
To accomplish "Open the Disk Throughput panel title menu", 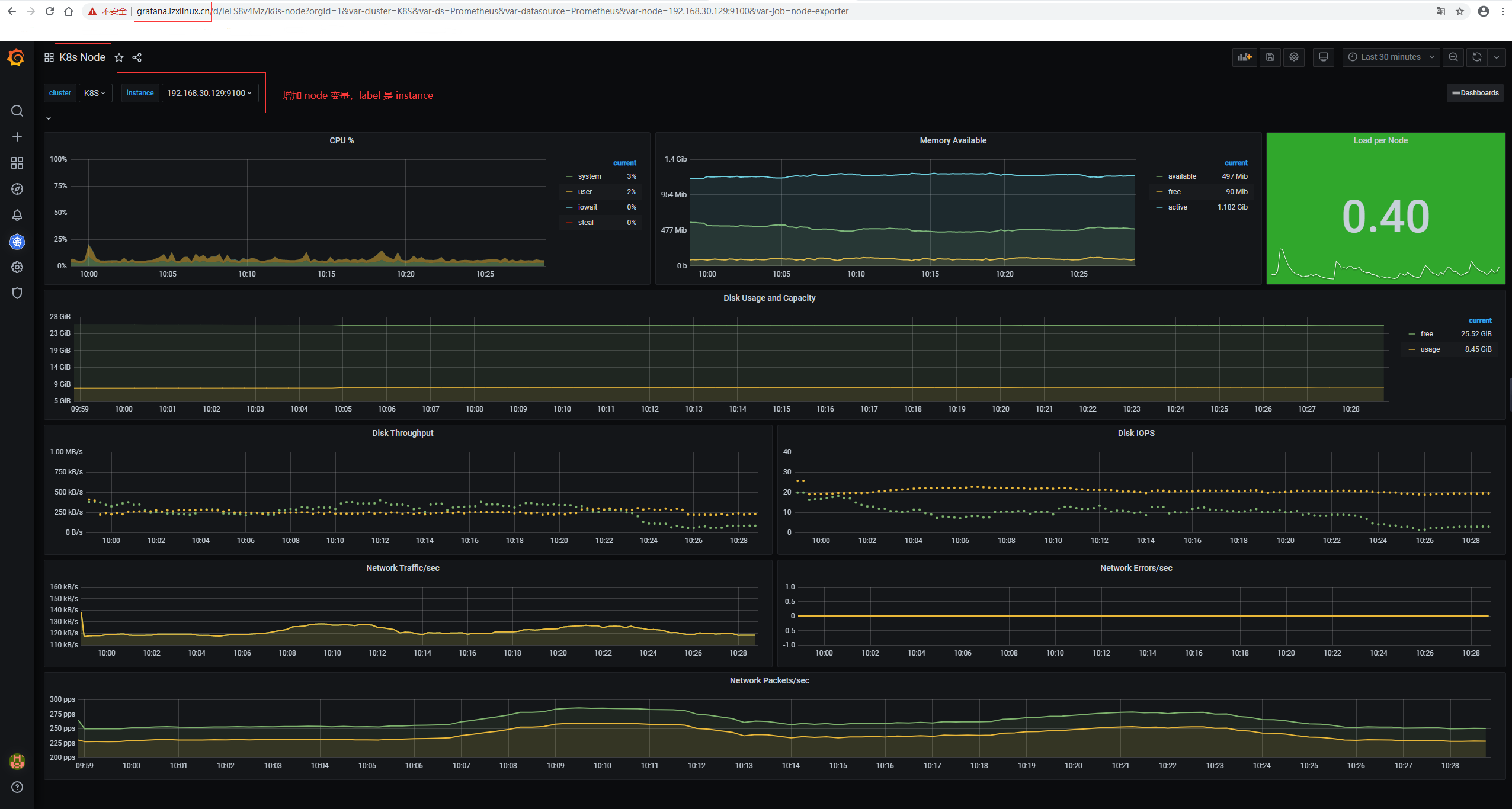I will [x=402, y=433].
